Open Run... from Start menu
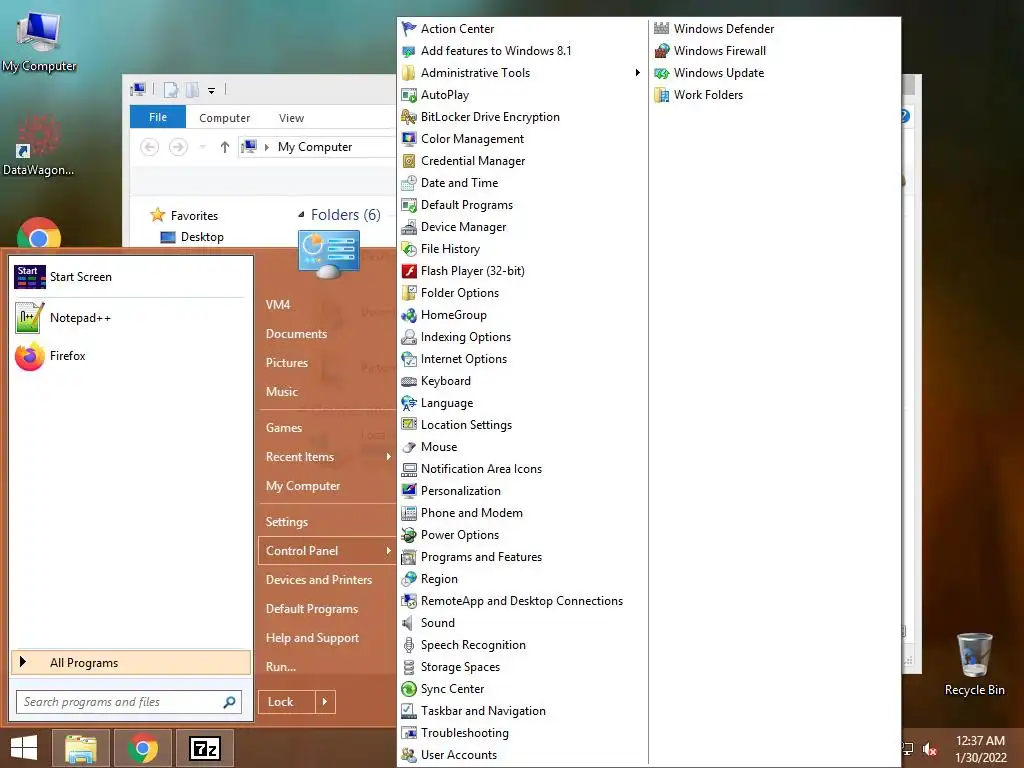 [281, 667]
